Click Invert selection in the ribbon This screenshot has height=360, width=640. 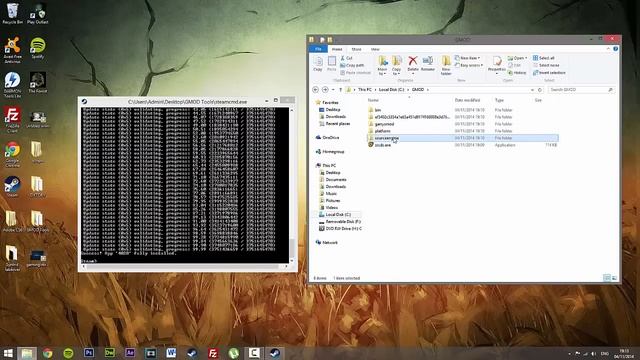click(549, 73)
